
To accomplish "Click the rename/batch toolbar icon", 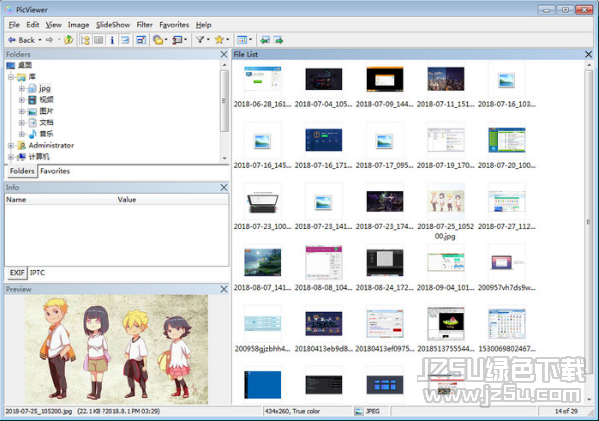I will [177, 40].
